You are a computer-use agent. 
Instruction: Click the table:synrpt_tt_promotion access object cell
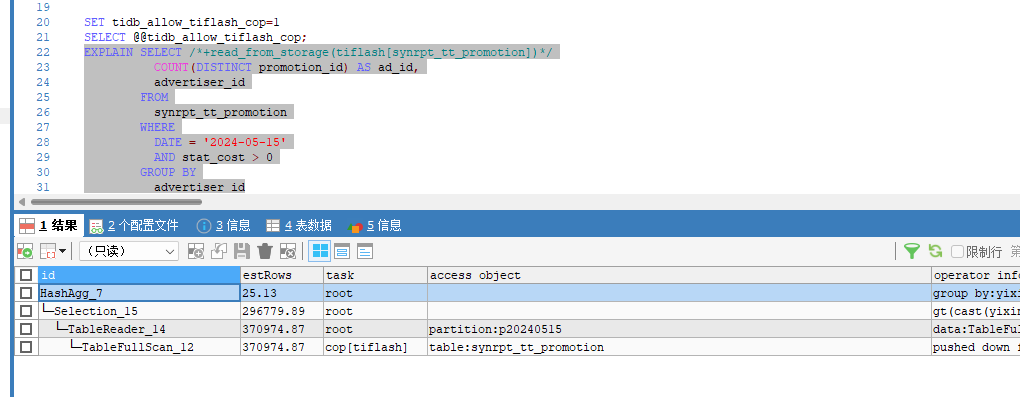[x=679, y=347]
